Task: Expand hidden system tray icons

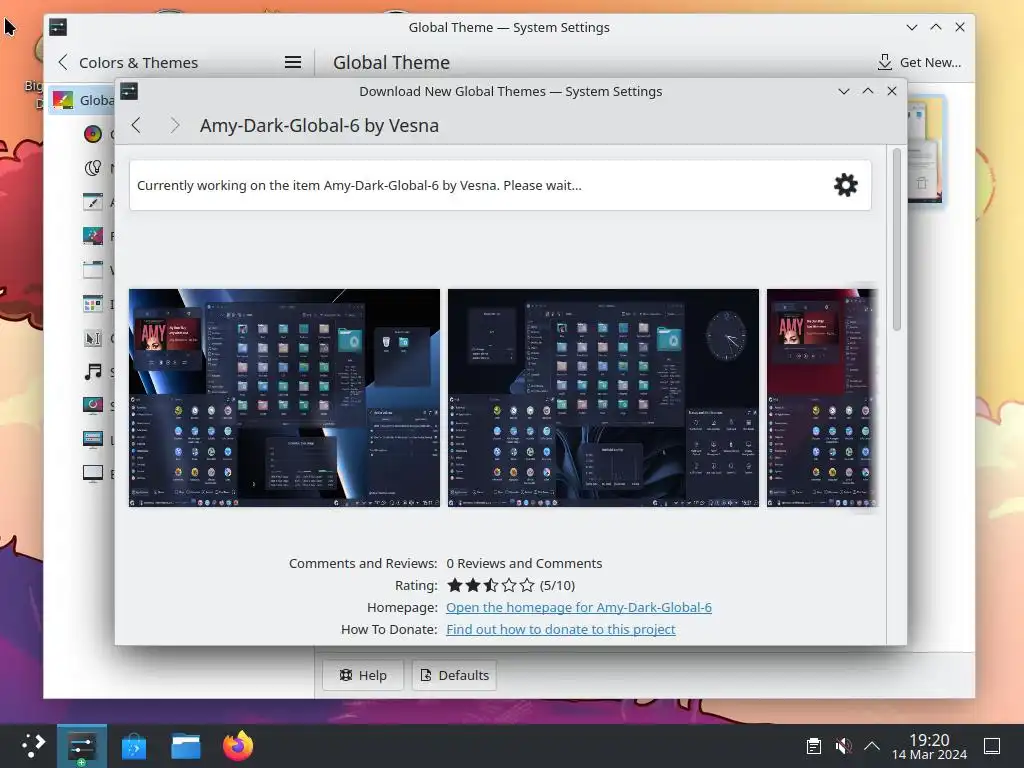Action: click(872, 746)
